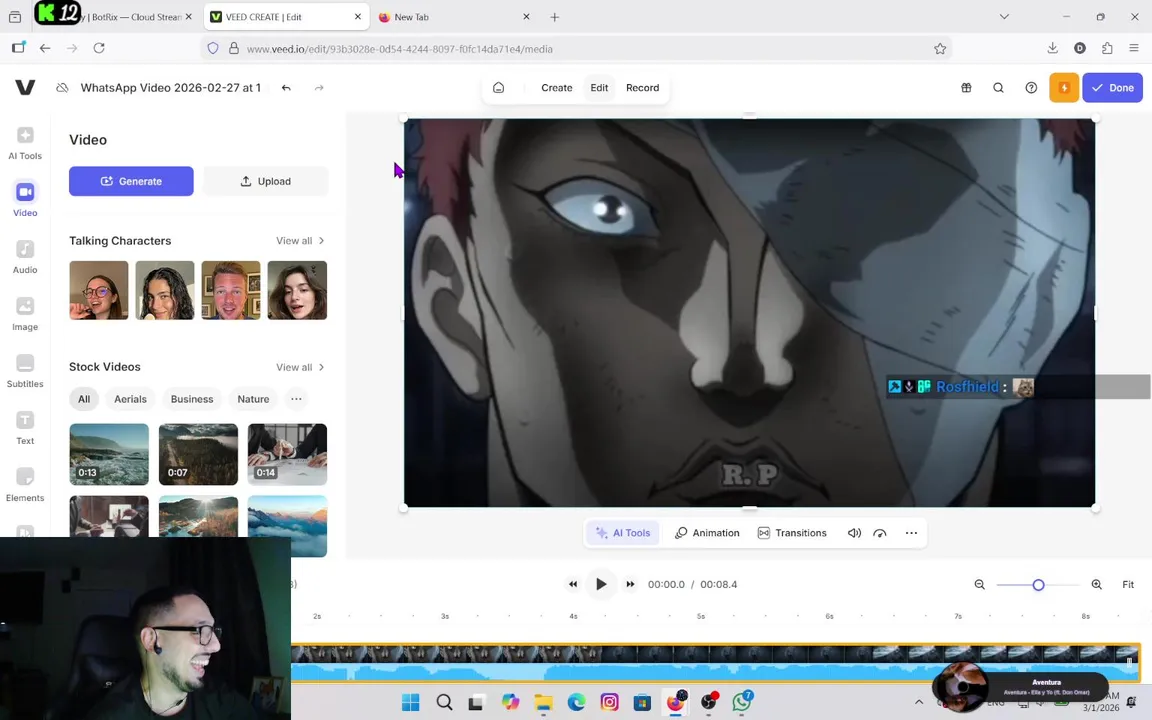Undo the last edit
The height and width of the screenshot is (720, 1152).
pos(287,87)
